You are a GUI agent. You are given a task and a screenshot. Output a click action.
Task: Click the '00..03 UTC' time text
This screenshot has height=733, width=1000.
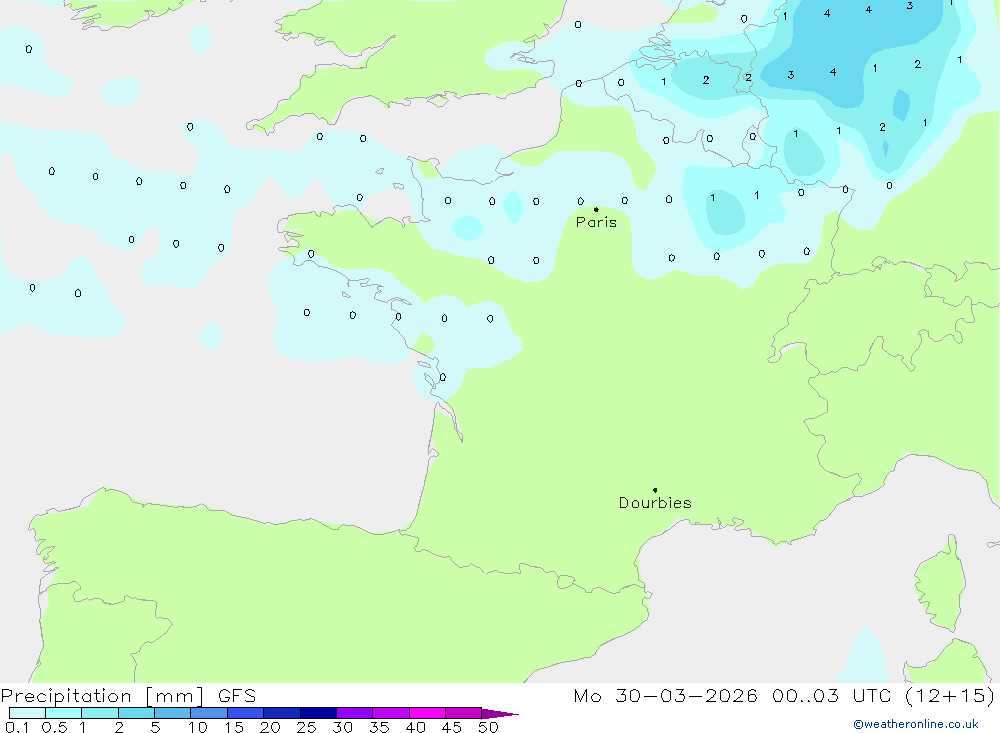(831, 695)
